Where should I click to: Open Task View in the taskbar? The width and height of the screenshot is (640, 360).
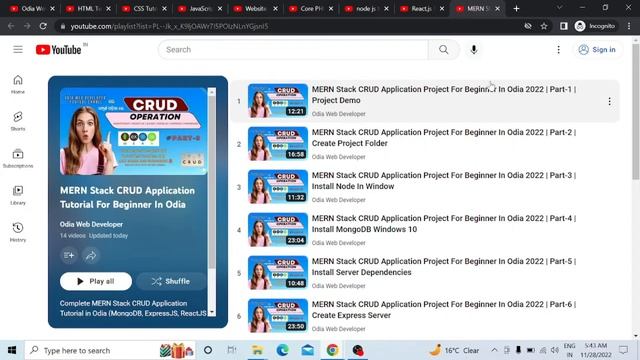pos(232,350)
